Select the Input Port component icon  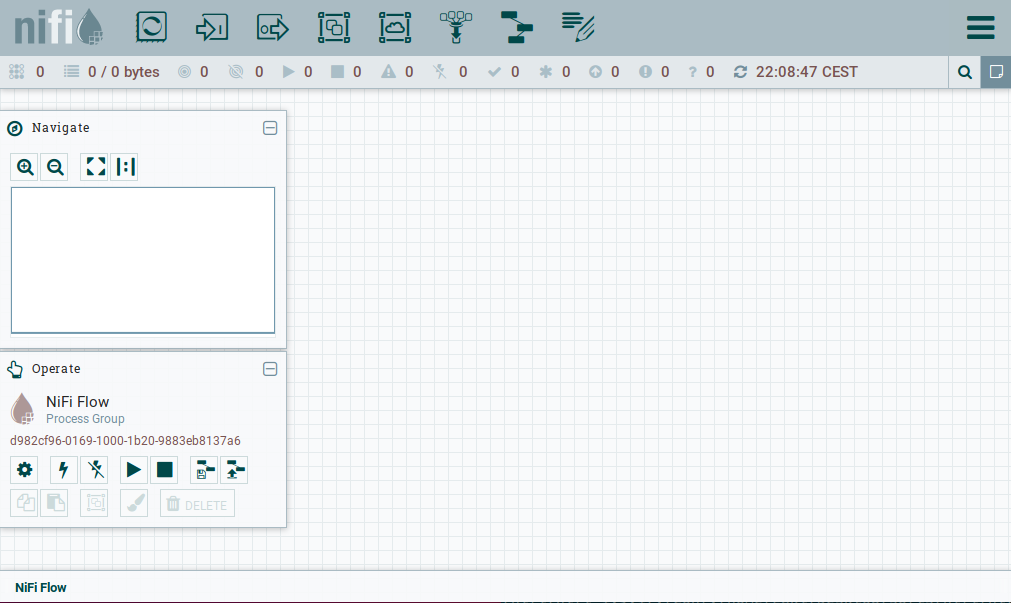coord(212,28)
